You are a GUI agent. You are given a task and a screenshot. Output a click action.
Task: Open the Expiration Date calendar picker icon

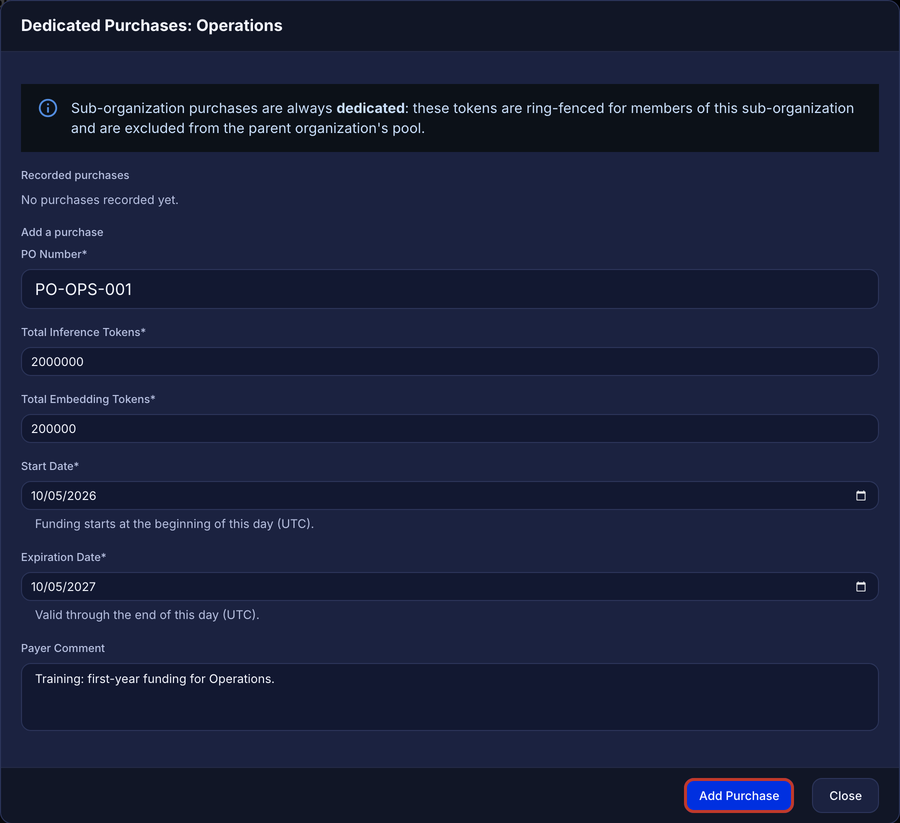pos(860,587)
